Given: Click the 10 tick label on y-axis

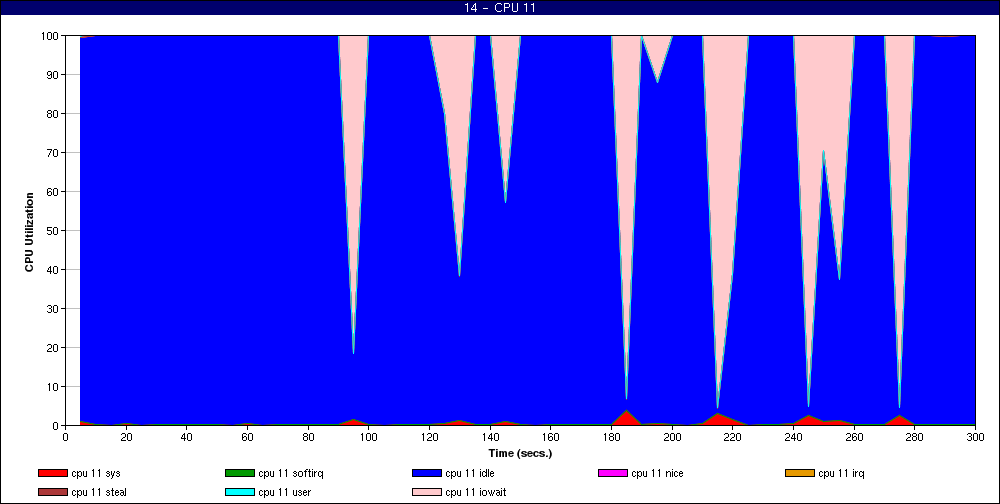Looking at the screenshot, I should (x=53, y=387).
